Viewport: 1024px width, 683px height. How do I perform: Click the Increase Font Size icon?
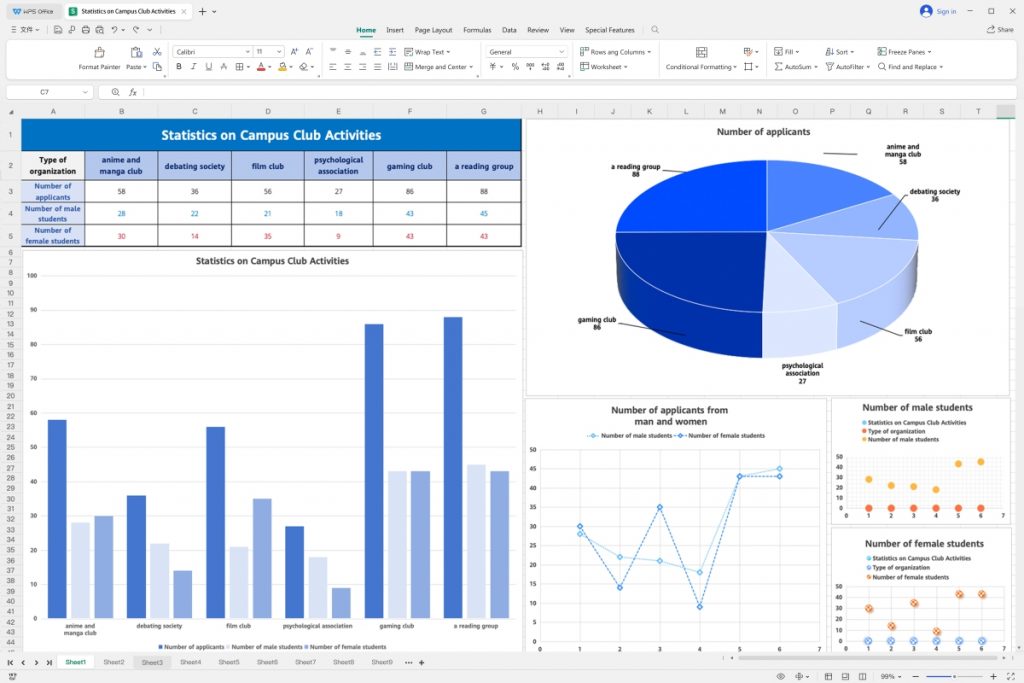coord(294,52)
